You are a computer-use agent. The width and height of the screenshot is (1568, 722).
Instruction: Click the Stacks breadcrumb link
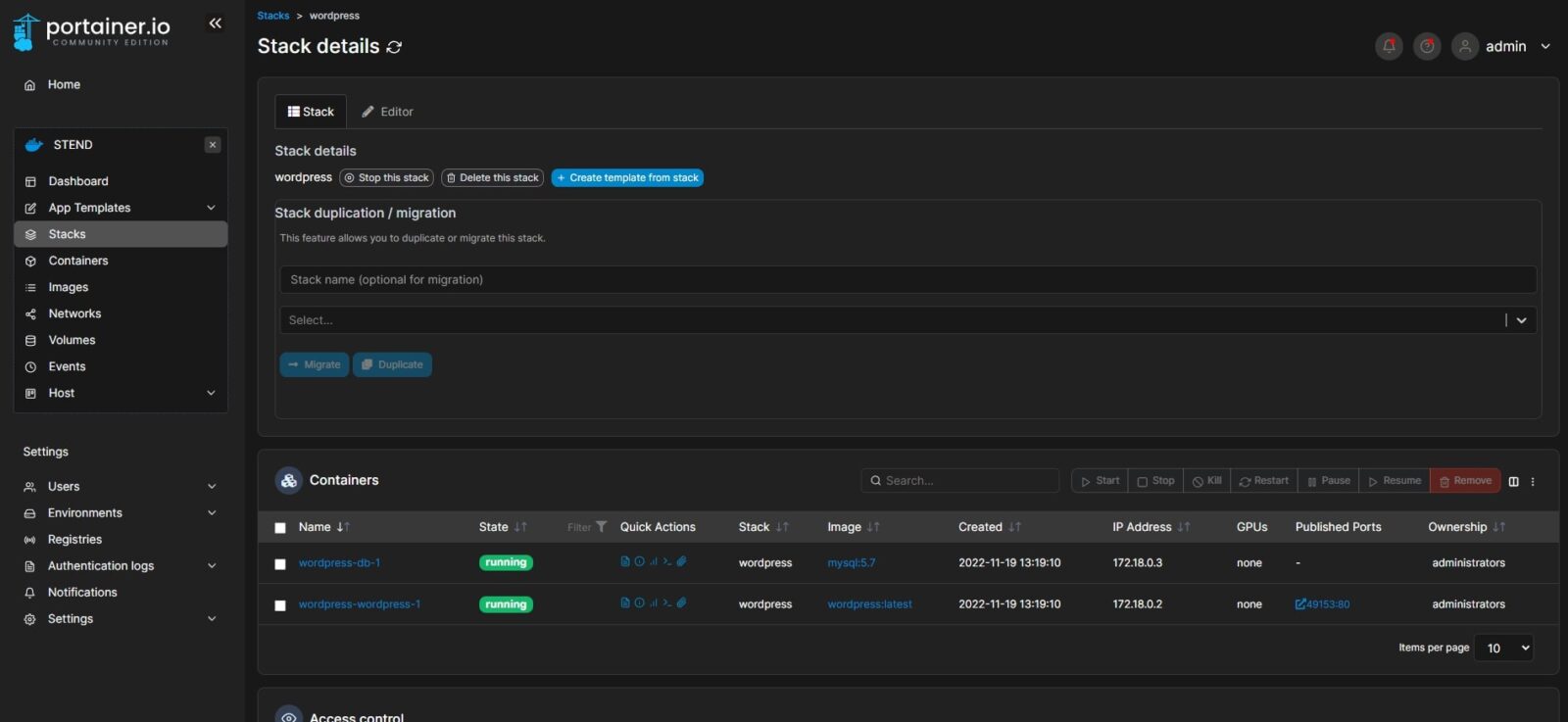(x=273, y=16)
